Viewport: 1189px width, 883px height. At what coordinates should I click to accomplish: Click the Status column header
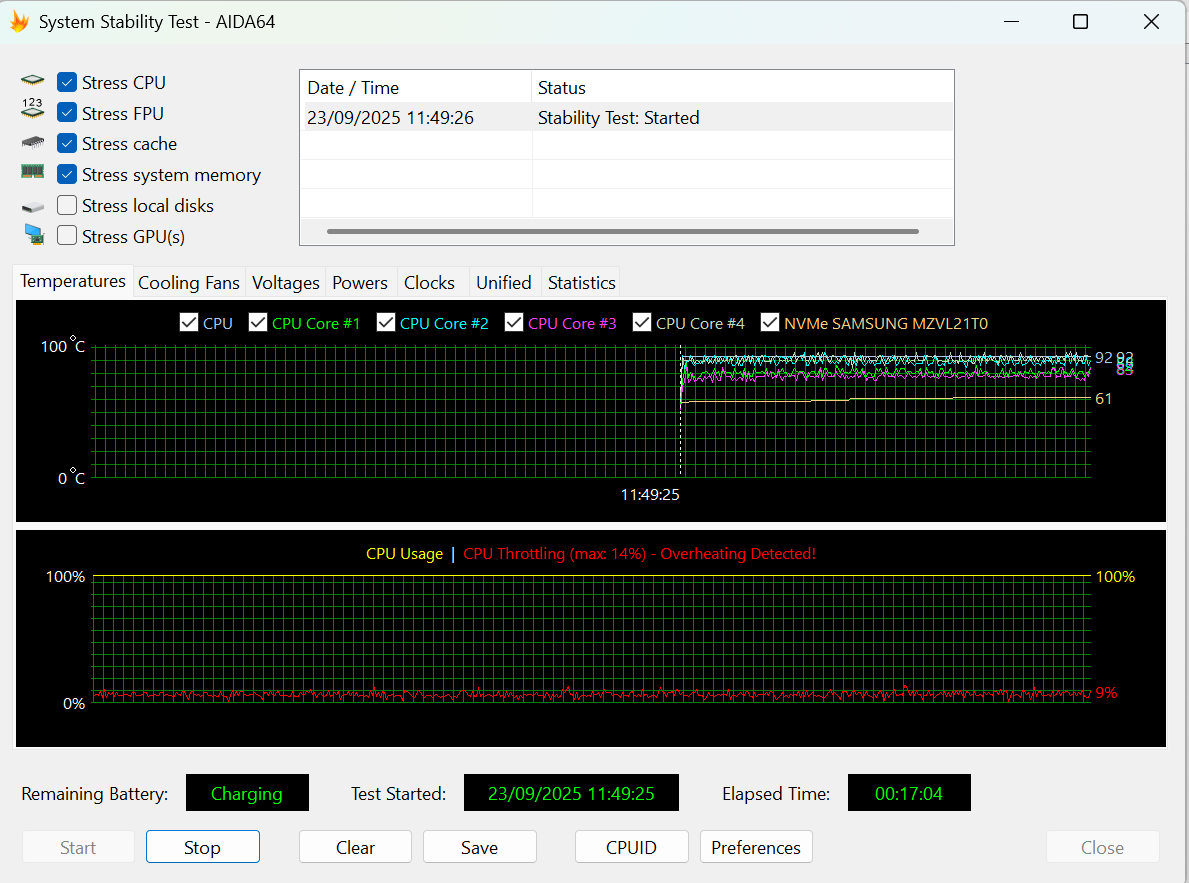742,88
